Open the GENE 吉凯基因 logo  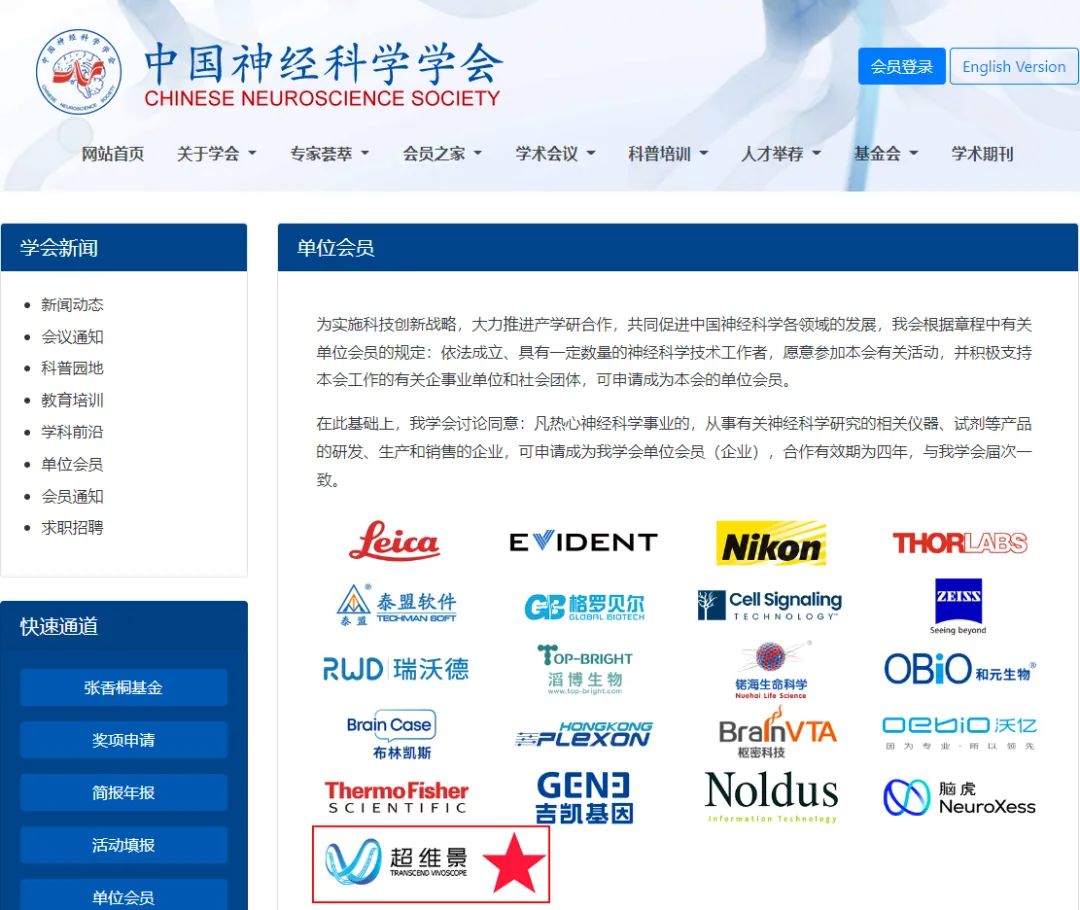(584, 797)
